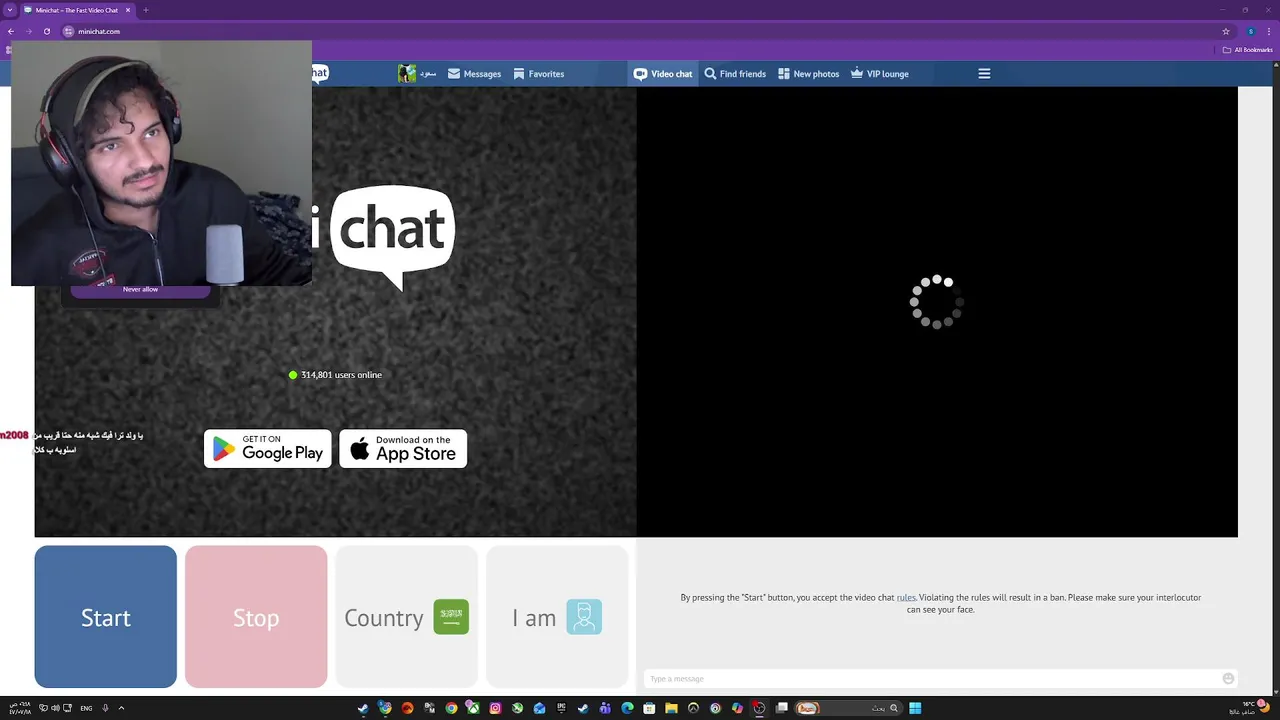Click the Download on the App Store badge
Viewport: 1280px width, 720px height.
[403, 449]
